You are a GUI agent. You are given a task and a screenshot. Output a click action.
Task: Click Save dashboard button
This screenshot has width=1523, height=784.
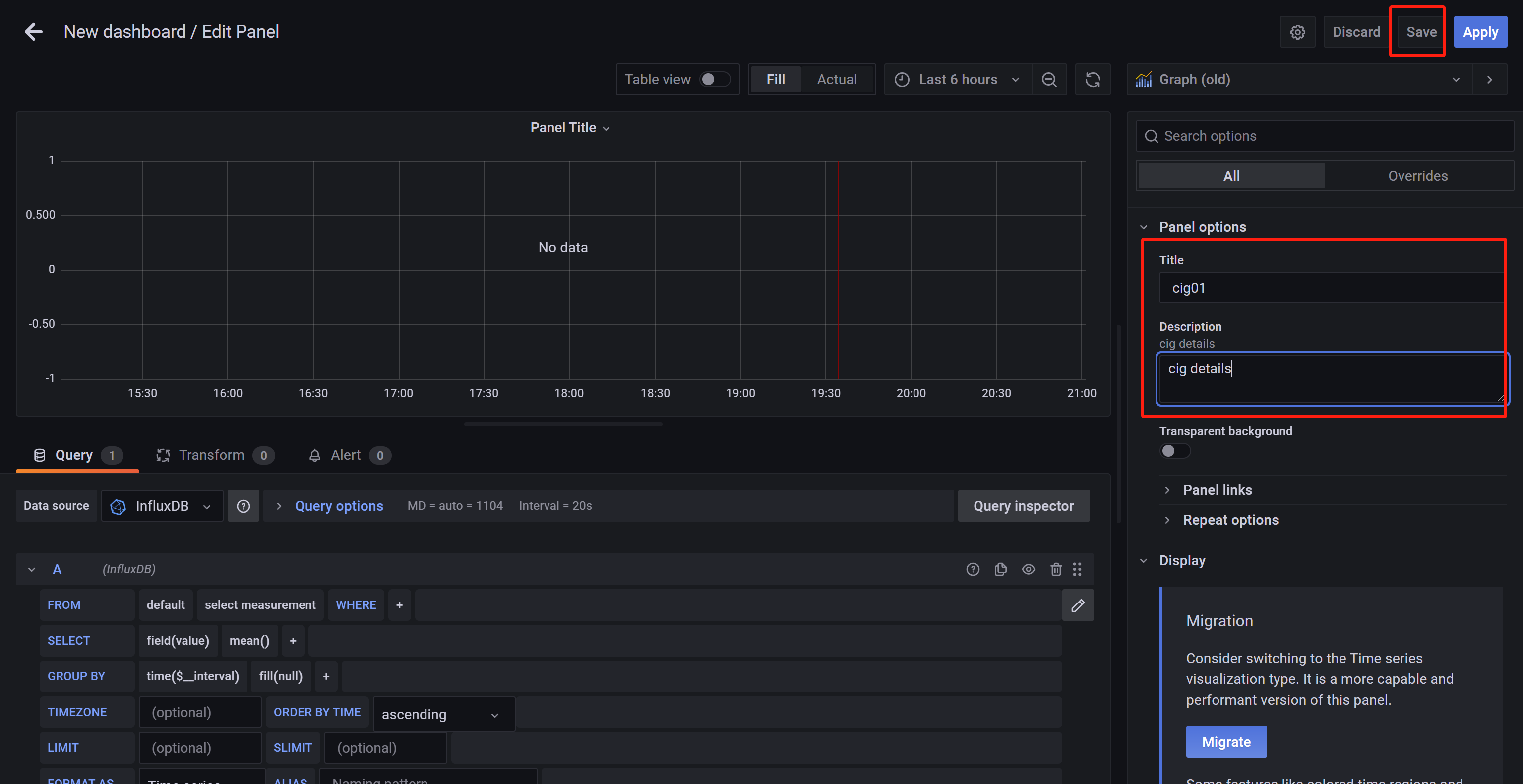1420,32
